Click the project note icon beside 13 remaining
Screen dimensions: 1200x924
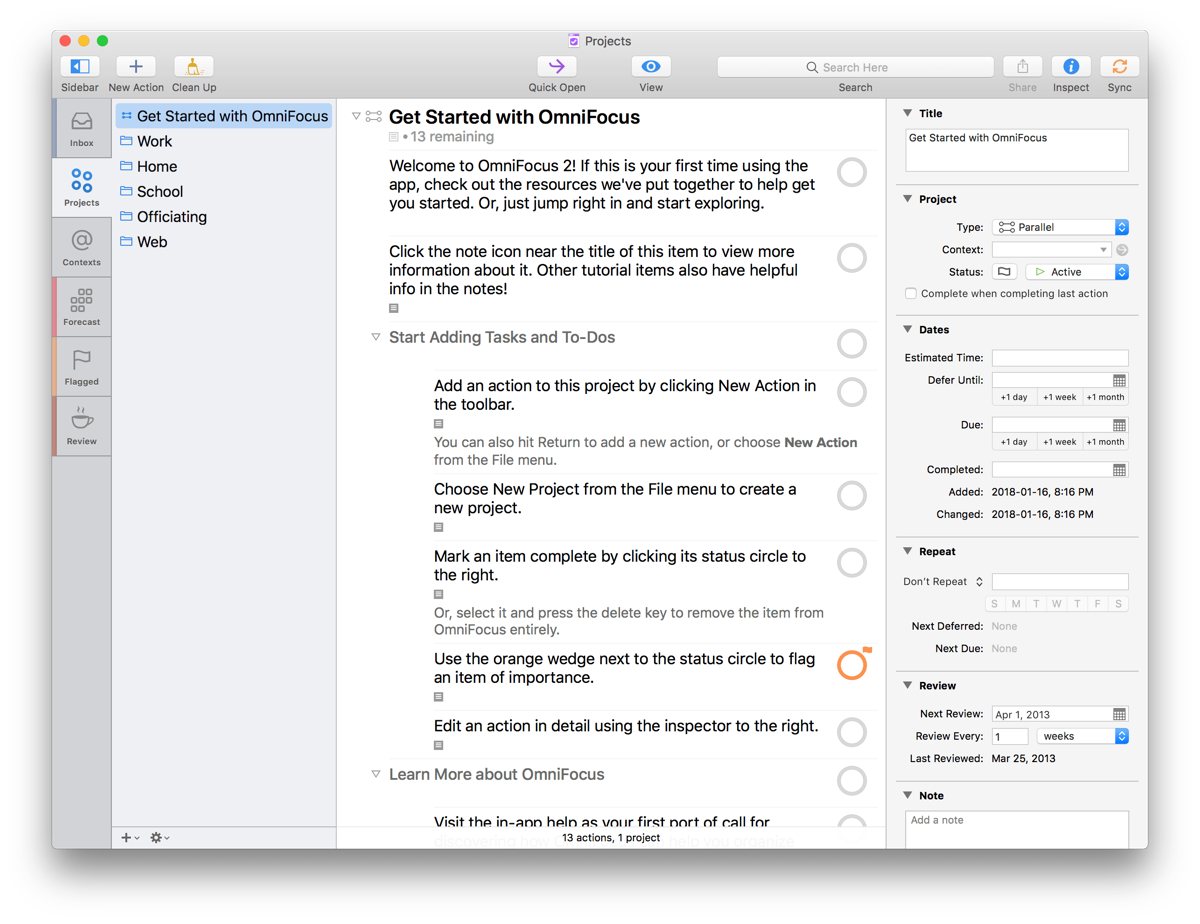pyautogui.click(x=394, y=137)
